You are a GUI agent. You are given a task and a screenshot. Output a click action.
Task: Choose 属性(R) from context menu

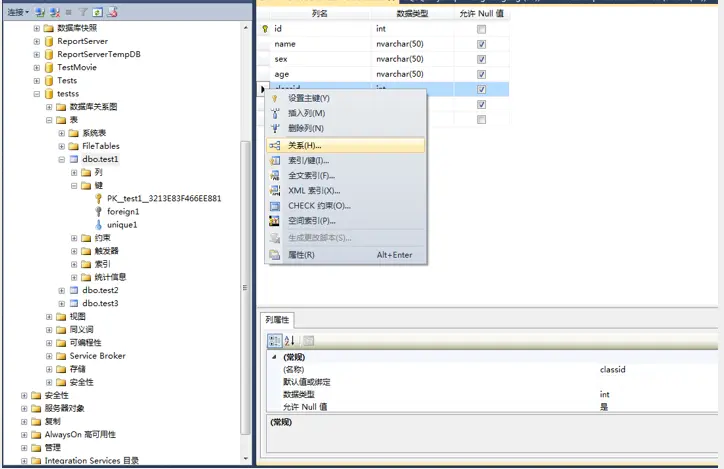click(345, 255)
